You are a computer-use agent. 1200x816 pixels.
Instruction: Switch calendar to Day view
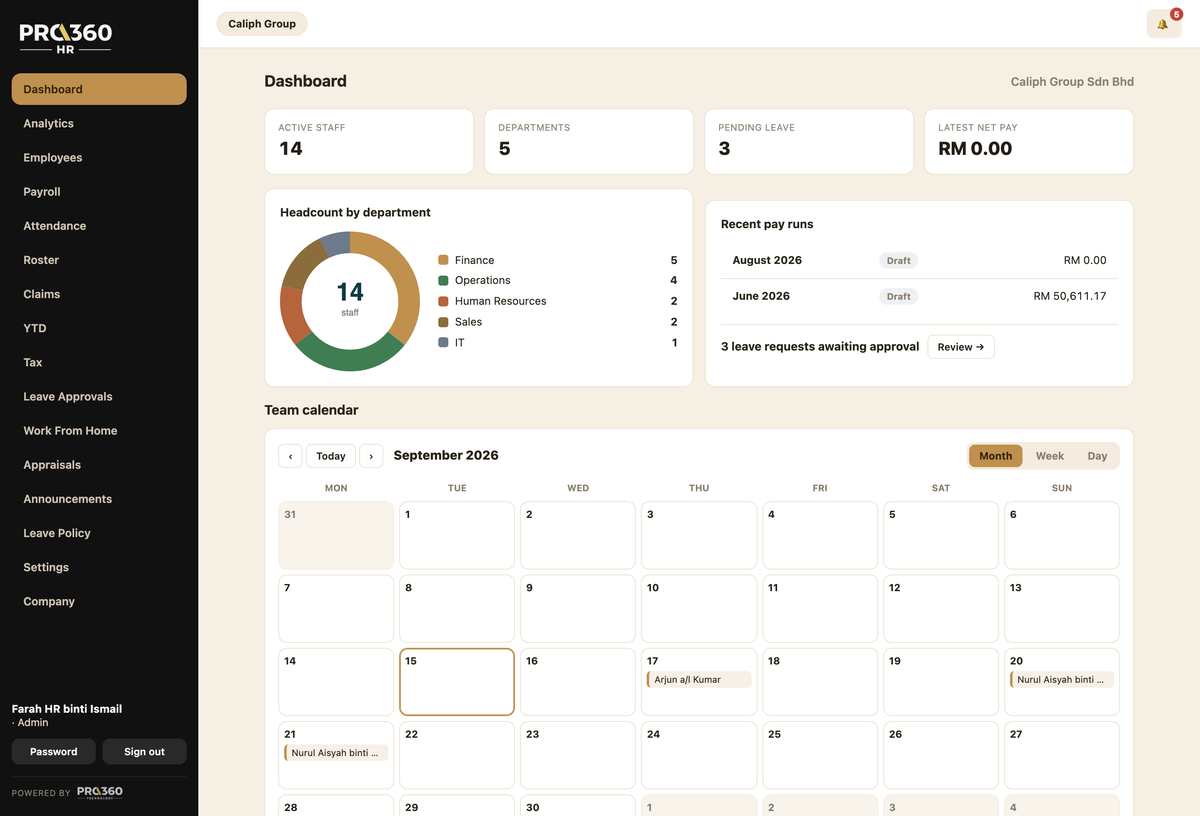pyautogui.click(x=1097, y=456)
